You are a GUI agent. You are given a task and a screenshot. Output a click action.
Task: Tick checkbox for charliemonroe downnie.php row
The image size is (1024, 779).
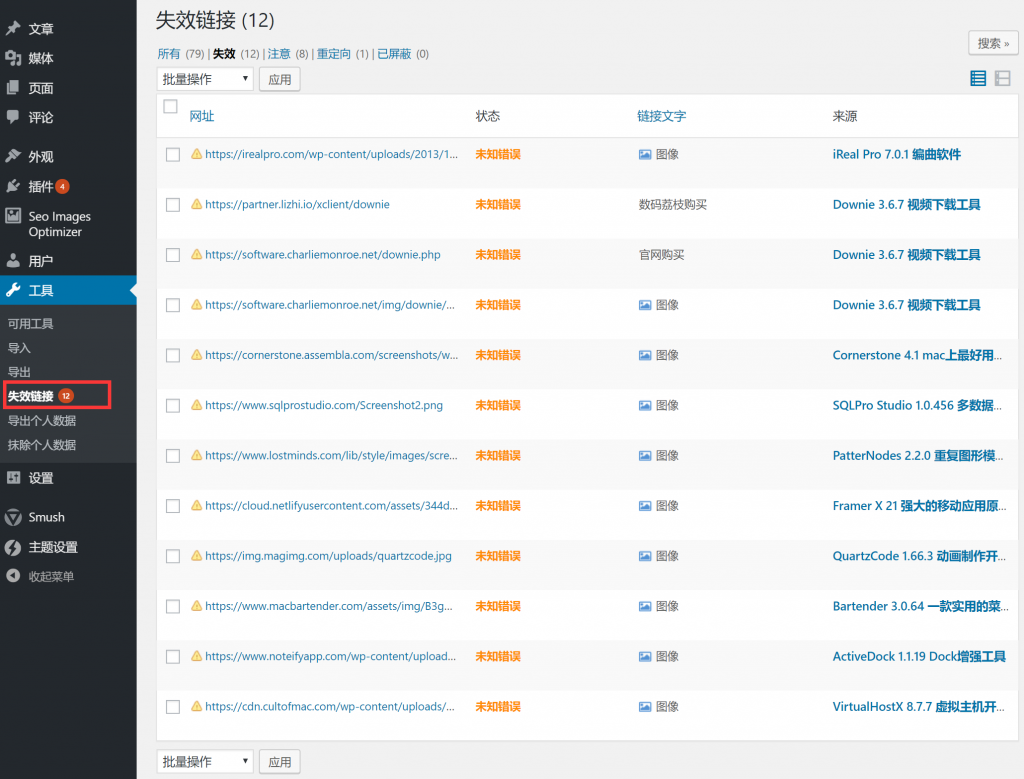tap(173, 255)
